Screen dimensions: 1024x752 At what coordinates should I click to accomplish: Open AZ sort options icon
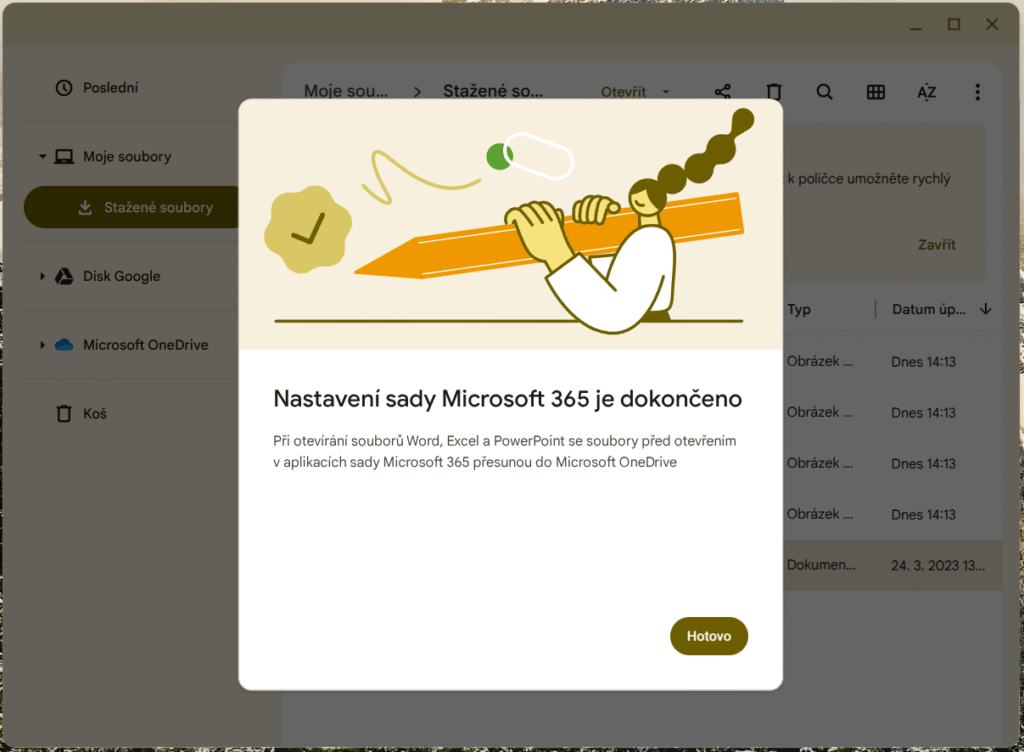click(x=926, y=92)
